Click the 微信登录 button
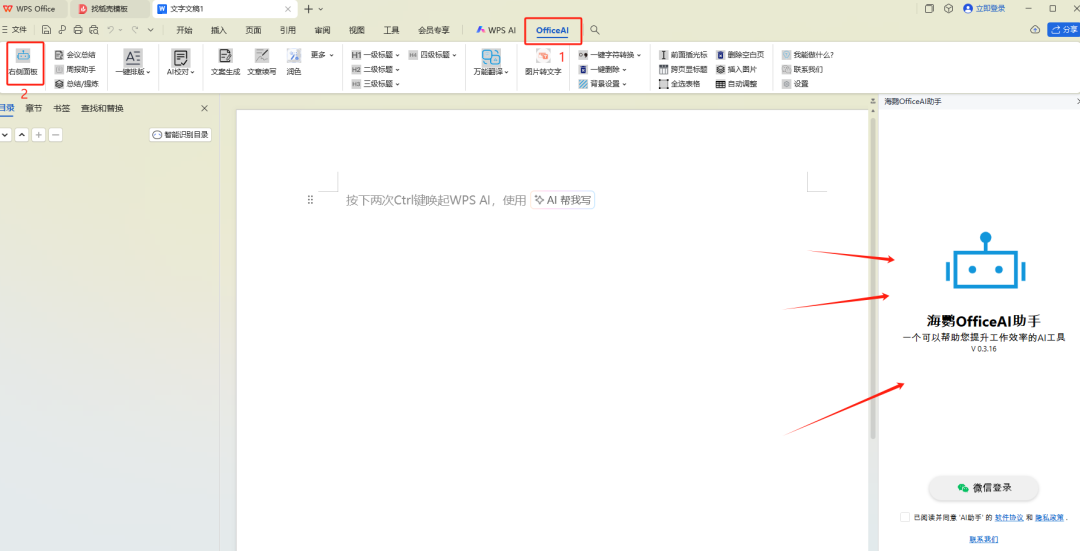The height and width of the screenshot is (551, 1080). pyautogui.click(x=984, y=488)
